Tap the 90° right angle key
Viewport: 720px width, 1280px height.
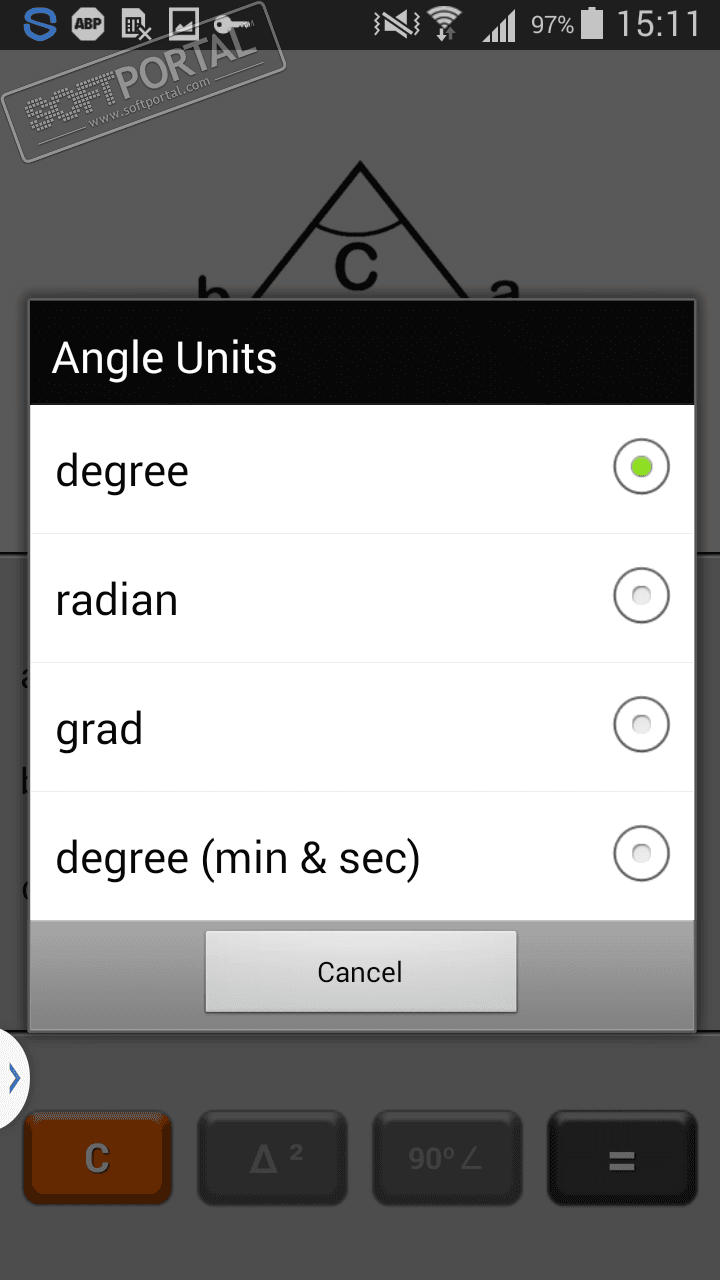tap(446, 1158)
